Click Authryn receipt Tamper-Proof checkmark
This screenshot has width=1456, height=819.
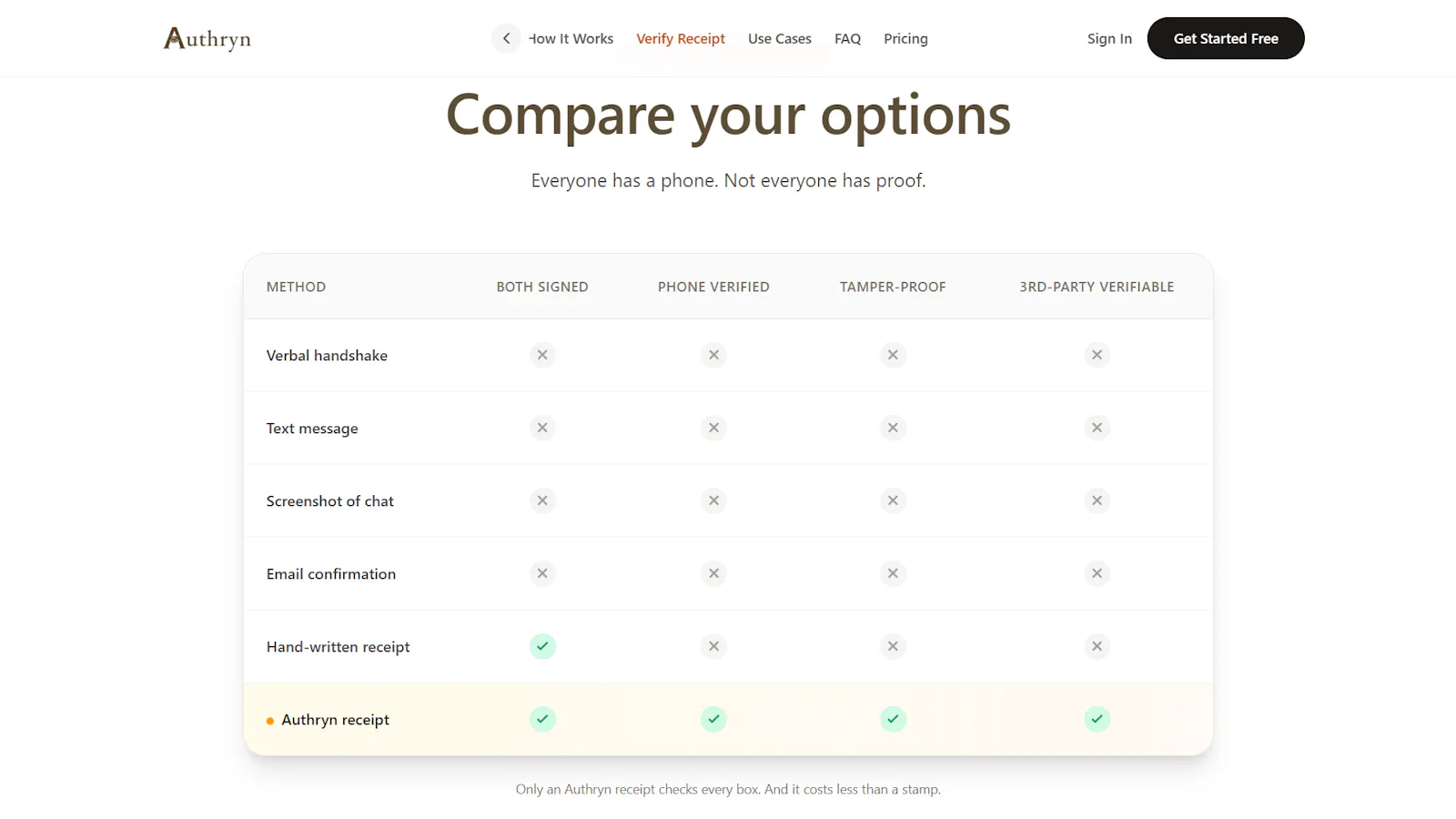pyautogui.click(x=893, y=719)
